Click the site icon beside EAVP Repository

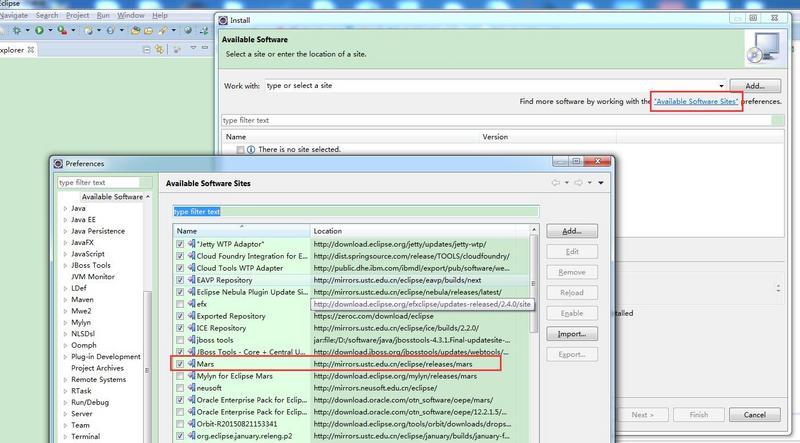(191, 280)
